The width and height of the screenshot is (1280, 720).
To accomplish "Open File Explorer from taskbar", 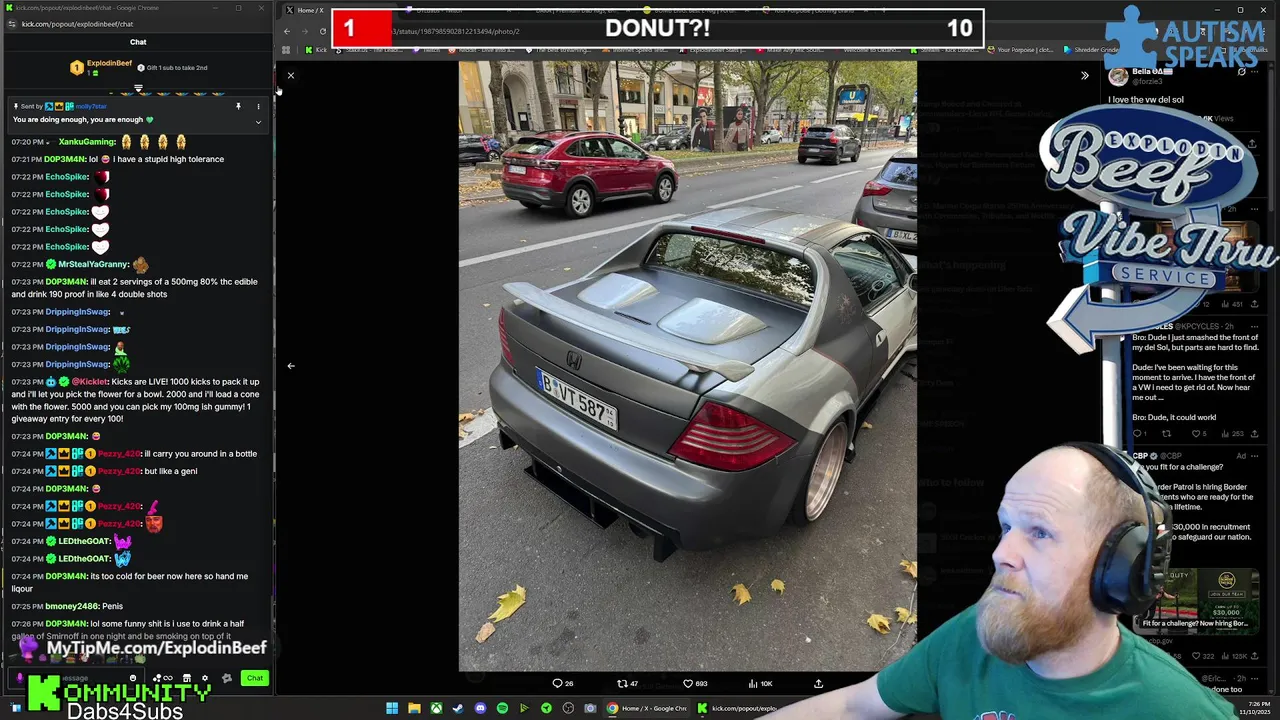I will (414, 708).
